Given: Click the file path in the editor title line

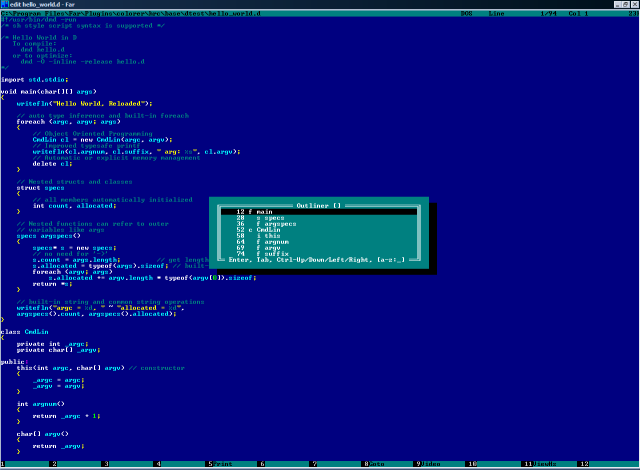Looking at the screenshot, I should (x=131, y=13).
